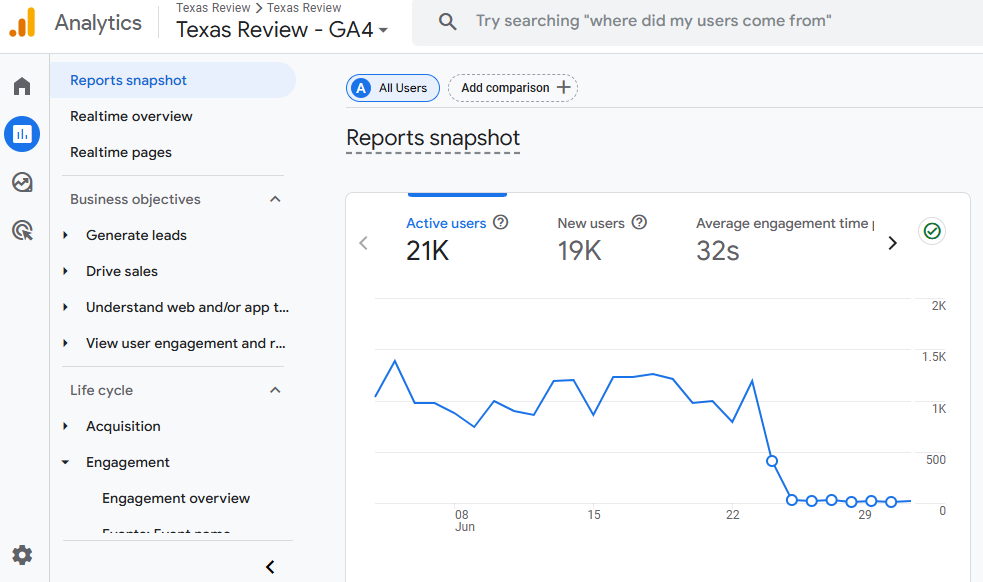Screen dimensions: 983x582
Task: Click the Google Analytics logo
Action: 23,23
